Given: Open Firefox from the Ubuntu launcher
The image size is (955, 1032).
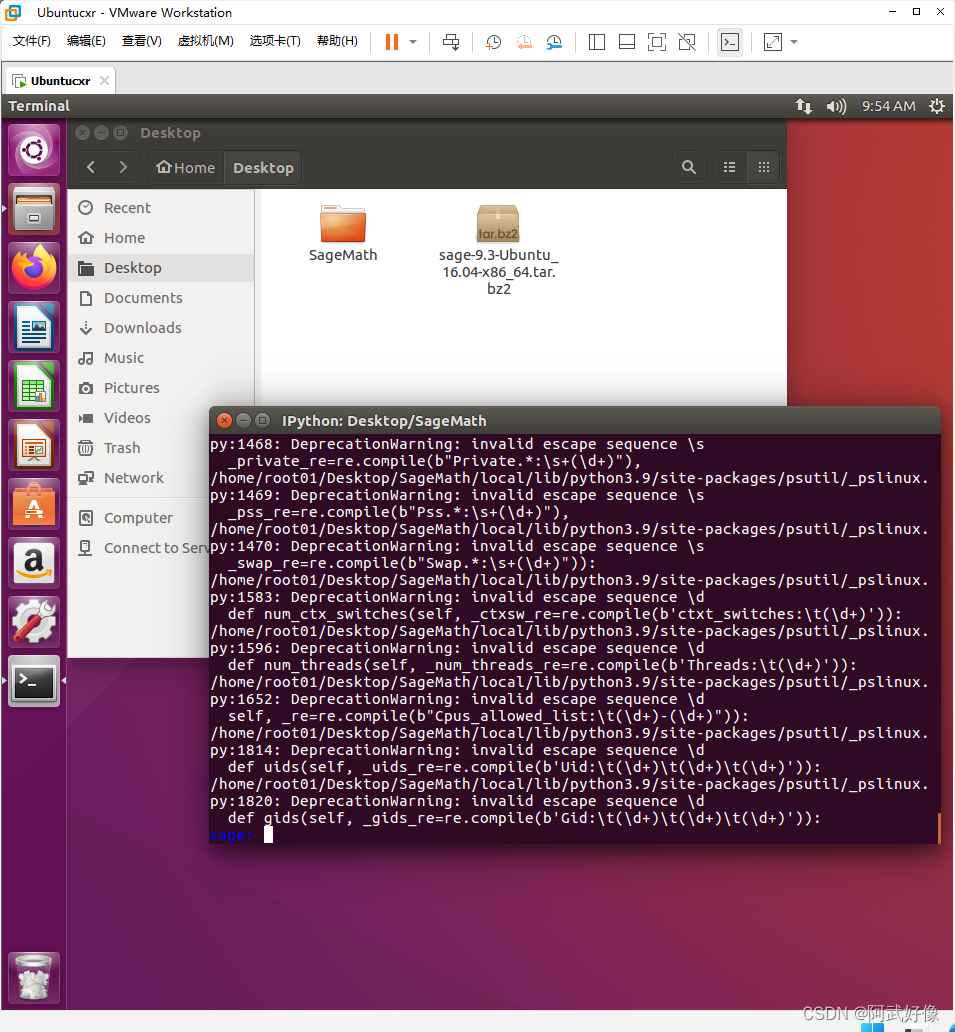Looking at the screenshot, I should pyautogui.click(x=33, y=268).
